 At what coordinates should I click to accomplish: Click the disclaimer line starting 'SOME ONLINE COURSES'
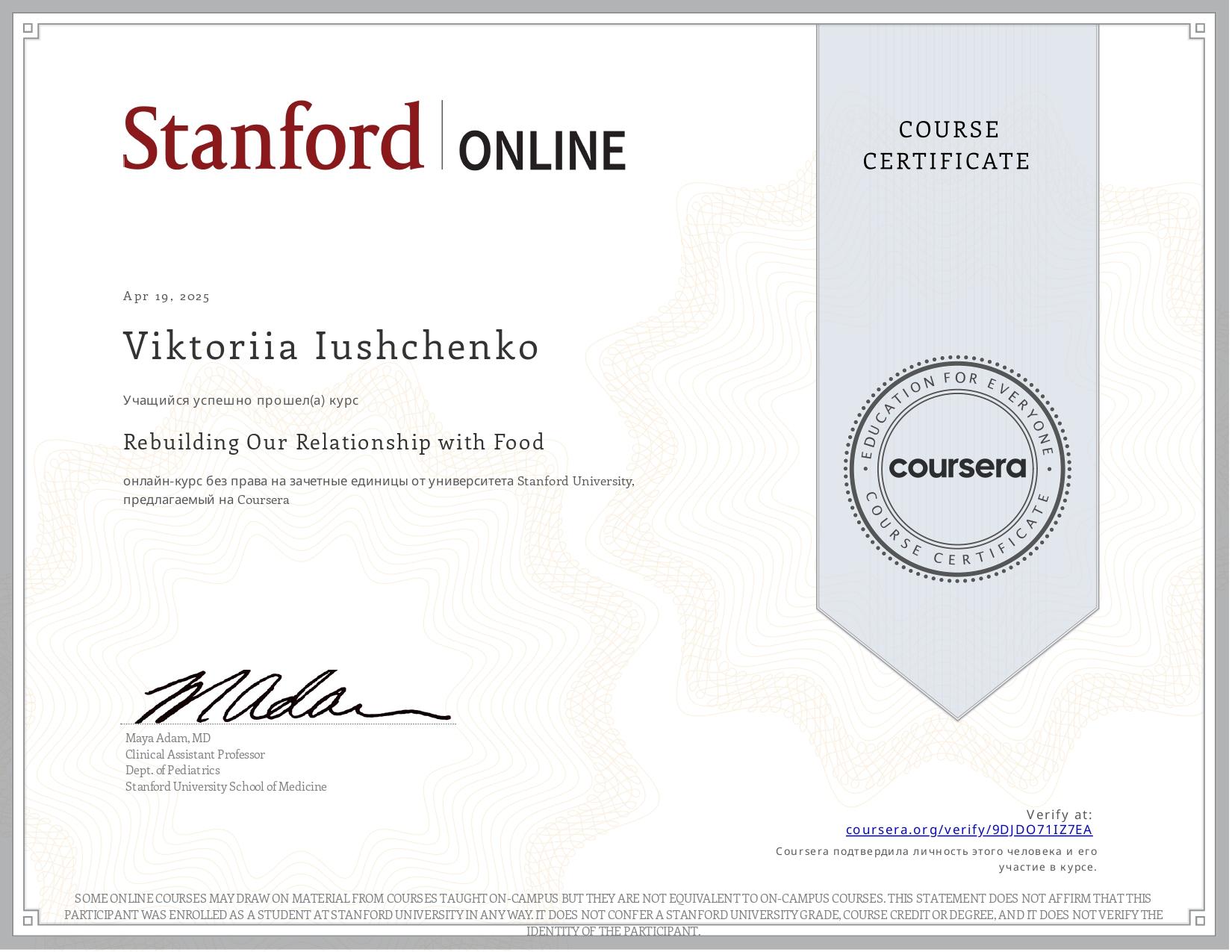[x=613, y=899]
